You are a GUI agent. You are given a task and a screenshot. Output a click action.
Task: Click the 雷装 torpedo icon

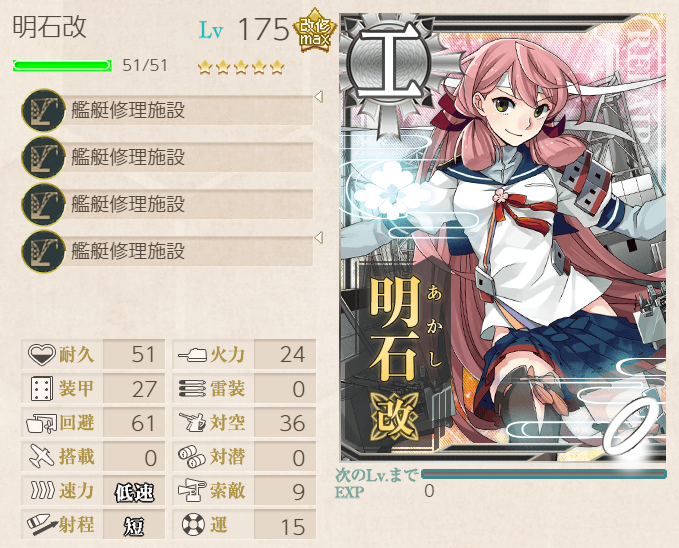[192, 389]
